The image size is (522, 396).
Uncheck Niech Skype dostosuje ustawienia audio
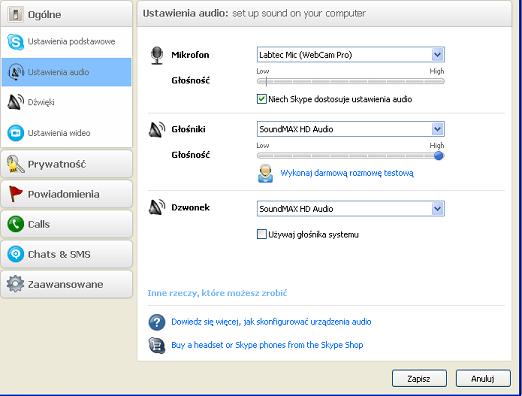(x=262, y=99)
